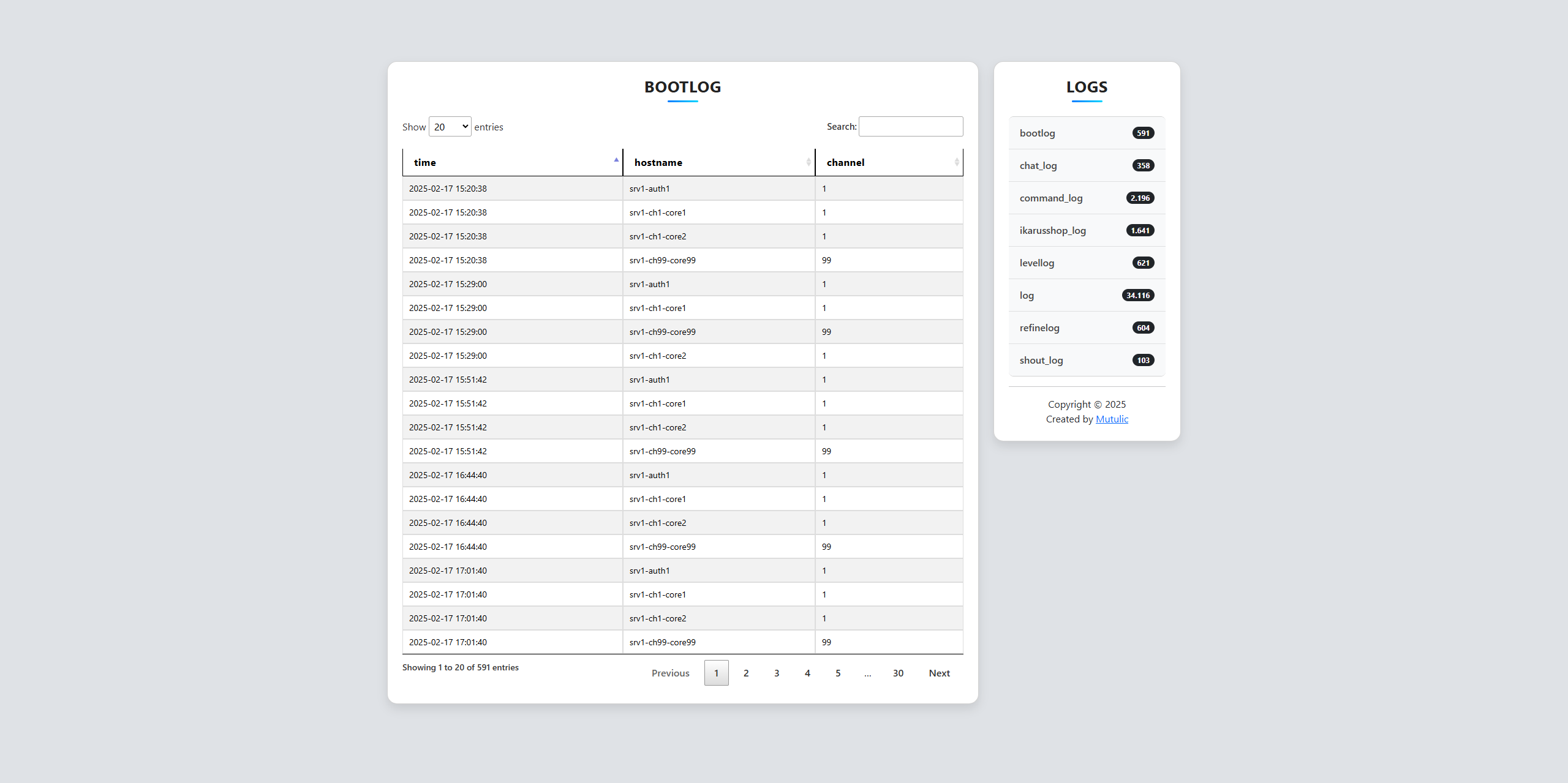
Task: Click the 34.116 badge next to log
Action: 1137,296
